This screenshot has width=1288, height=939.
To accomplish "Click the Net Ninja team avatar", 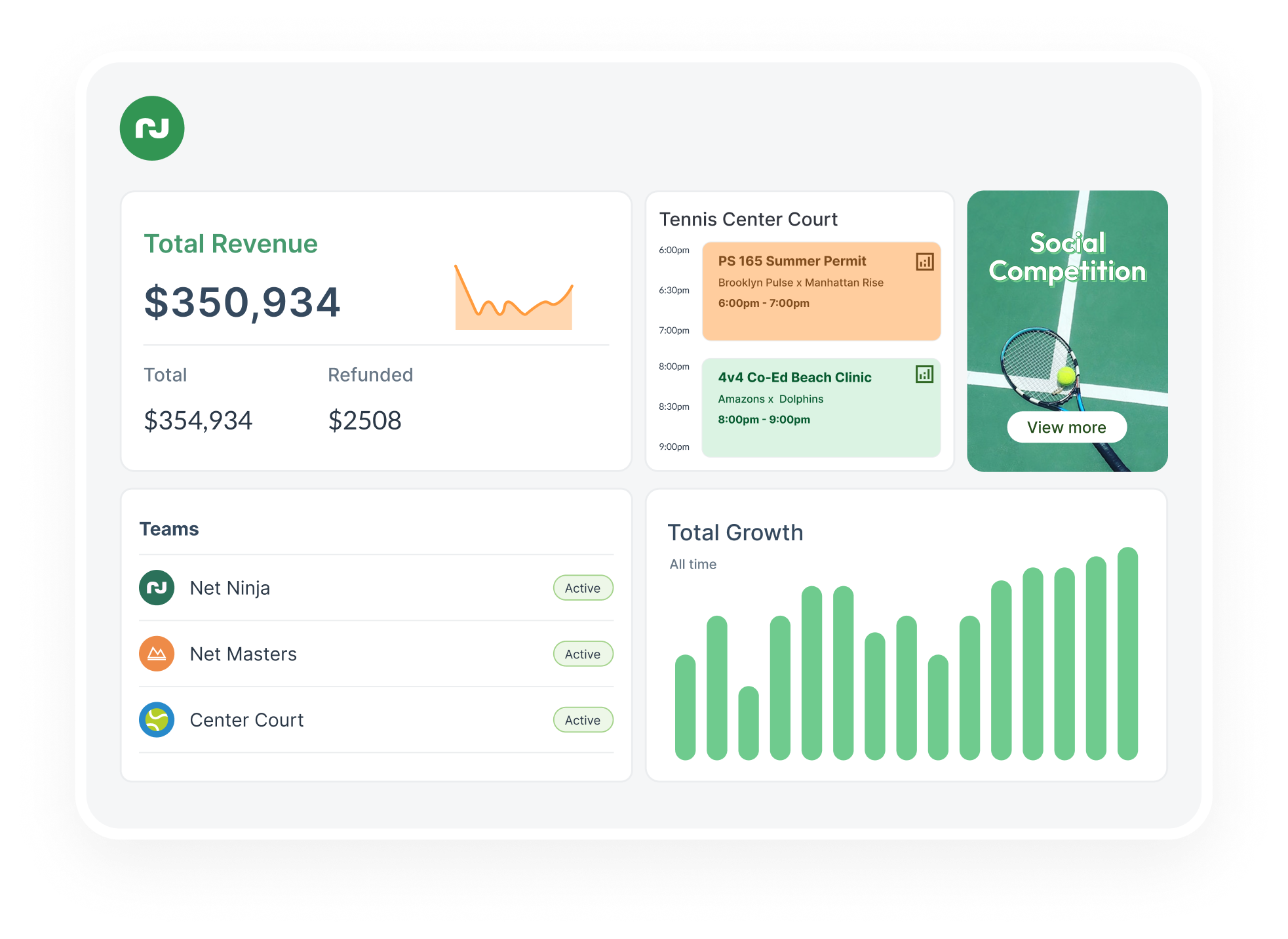I will [x=157, y=588].
